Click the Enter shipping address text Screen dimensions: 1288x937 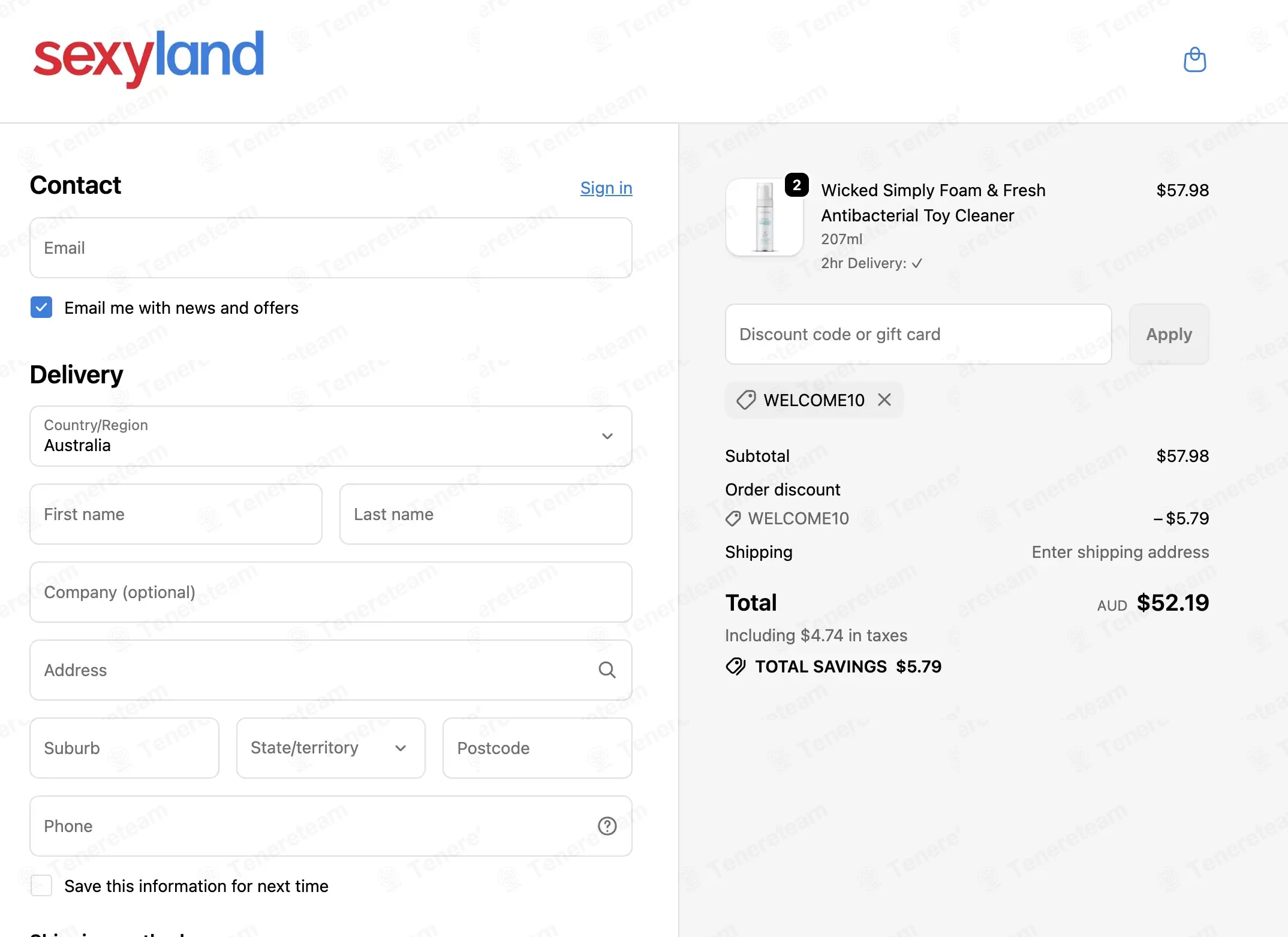[1120, 552]
